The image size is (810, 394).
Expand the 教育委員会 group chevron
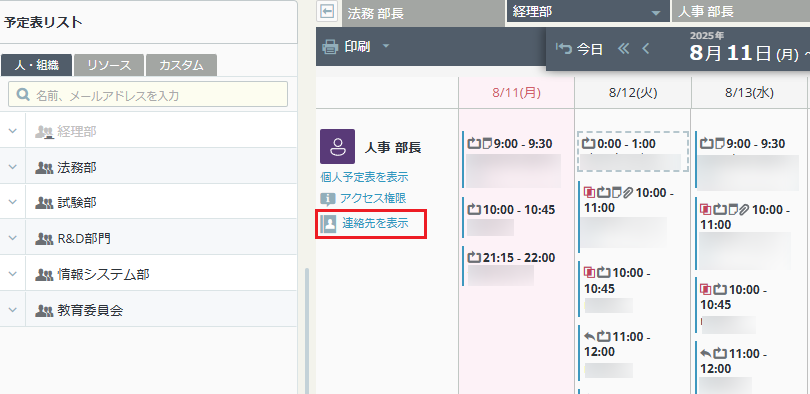click(x=12, y=310)
